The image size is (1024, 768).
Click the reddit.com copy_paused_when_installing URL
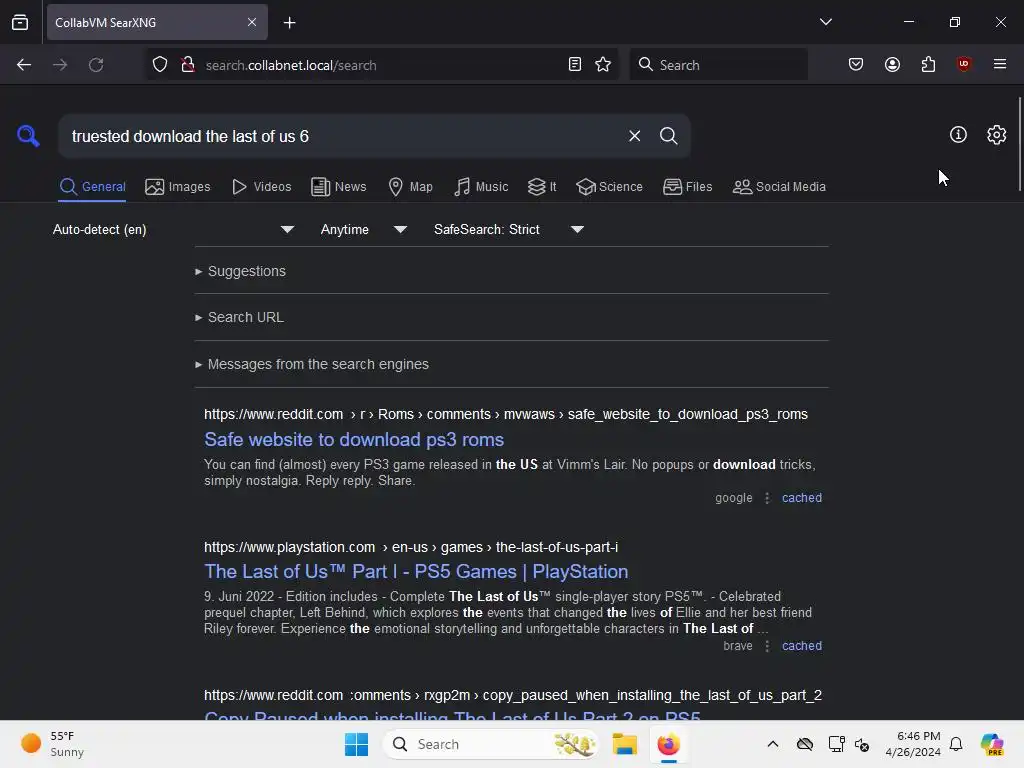pos(513,695)
